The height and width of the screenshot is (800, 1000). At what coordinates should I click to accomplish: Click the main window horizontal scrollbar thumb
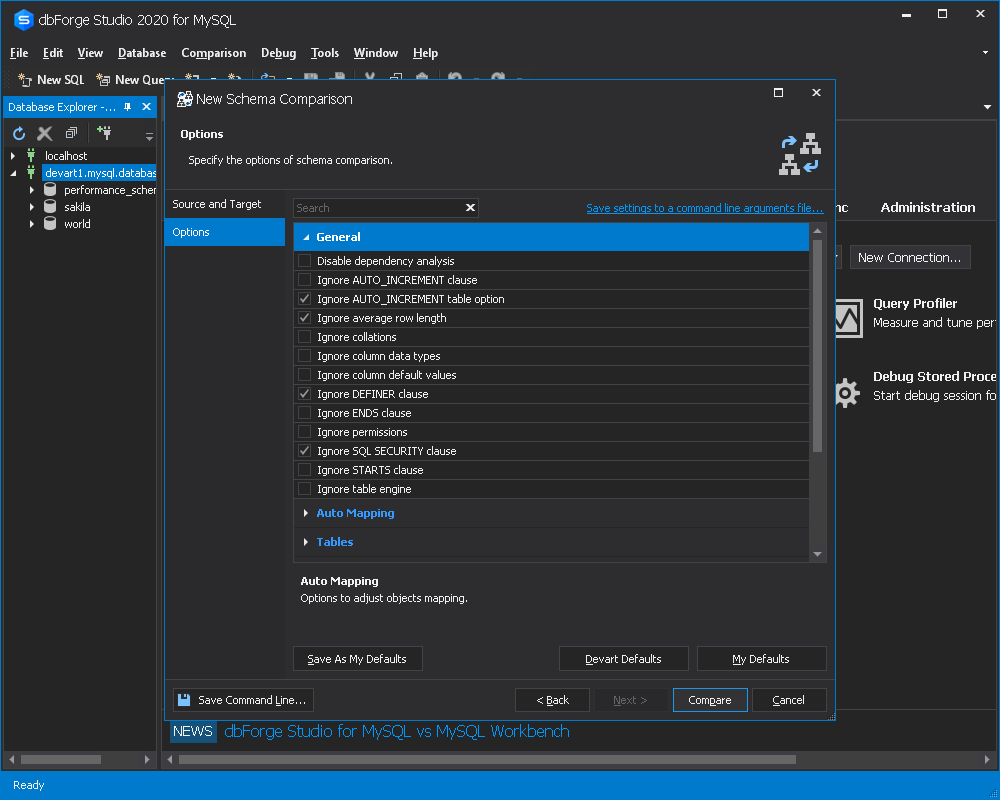487,759
